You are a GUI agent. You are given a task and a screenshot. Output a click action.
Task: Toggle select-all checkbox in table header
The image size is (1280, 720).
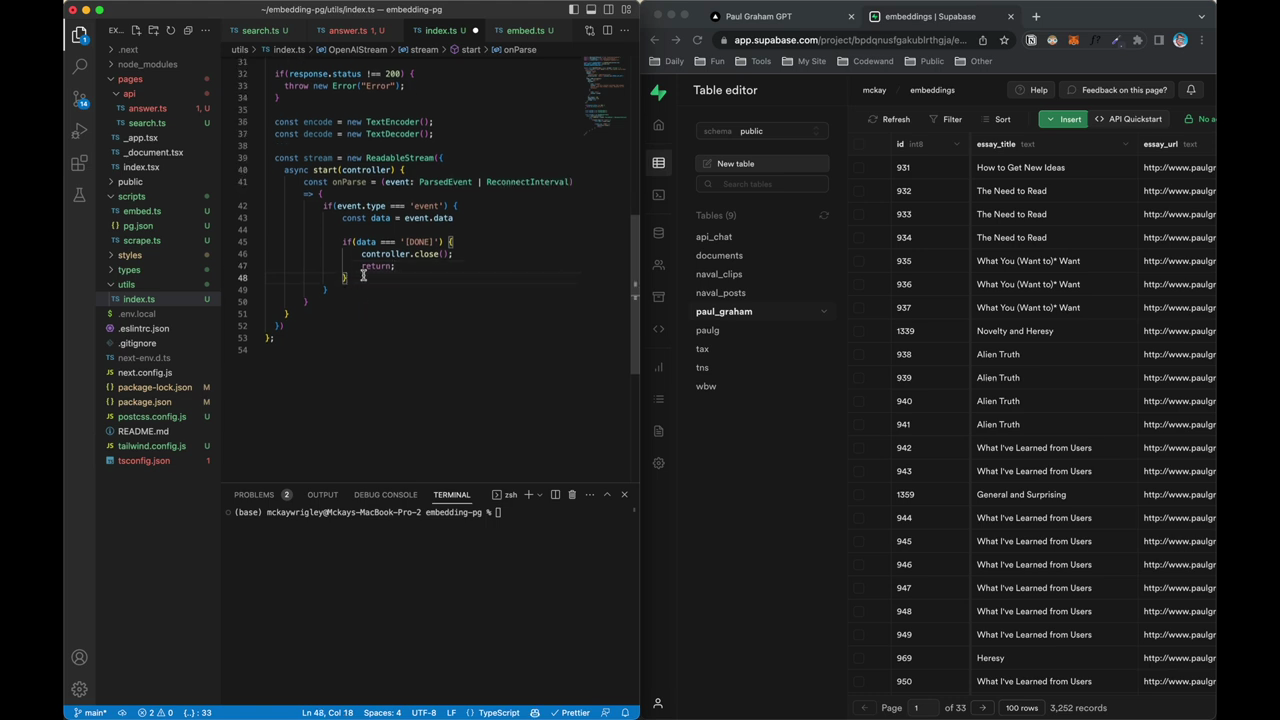[x=859, y=144]
